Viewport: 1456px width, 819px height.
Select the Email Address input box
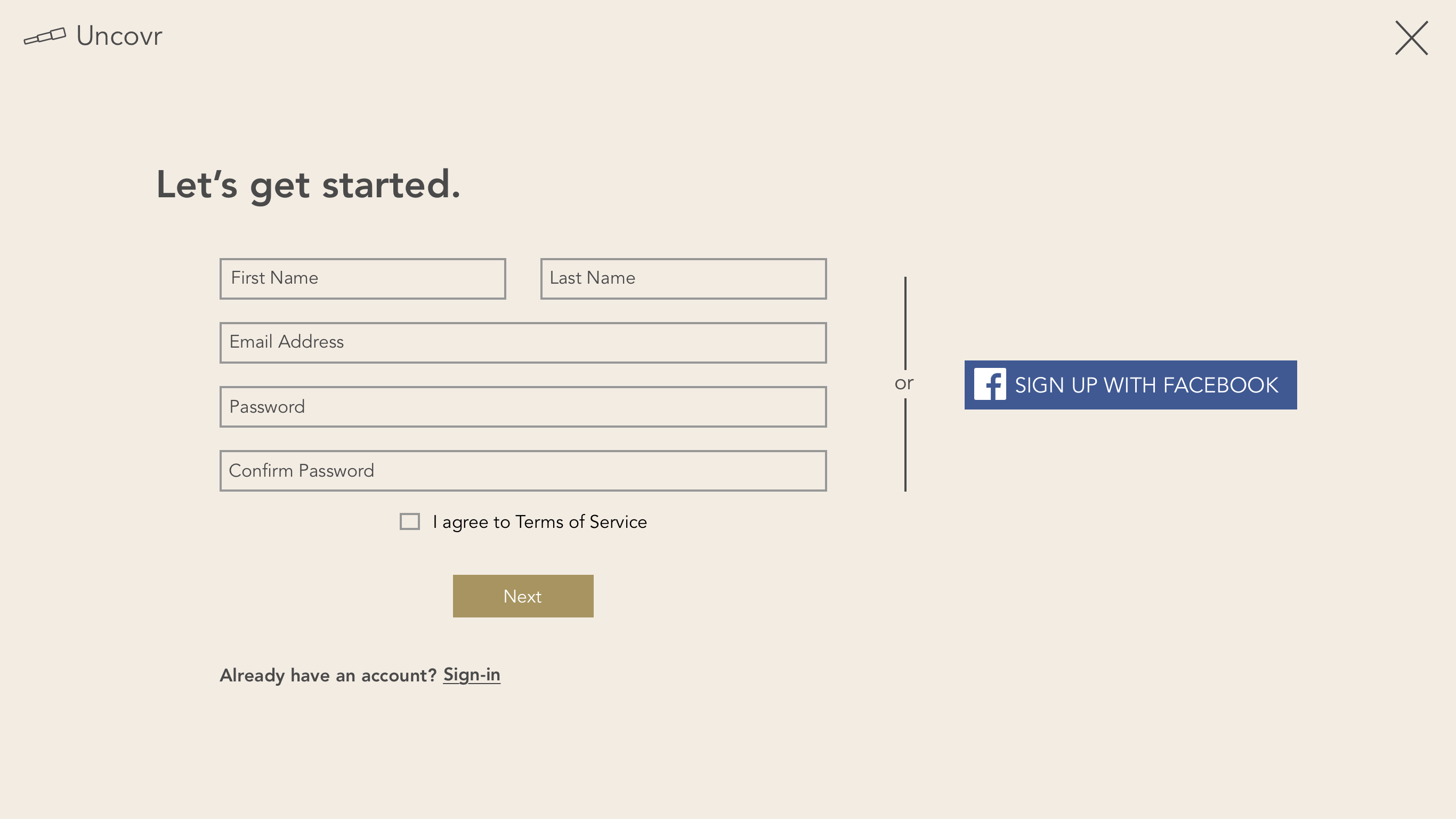coord(523,342)
